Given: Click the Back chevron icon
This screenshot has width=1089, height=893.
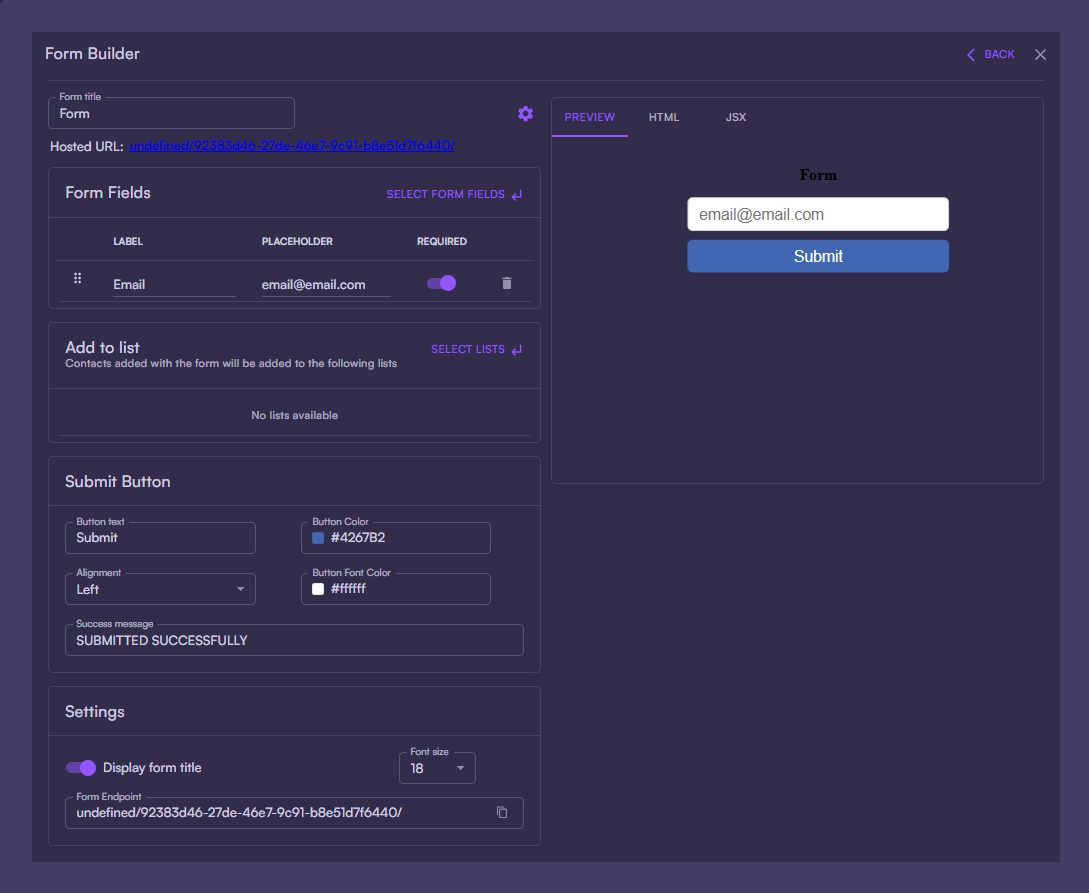Looking at the screenshot, I should coord(970,55).
